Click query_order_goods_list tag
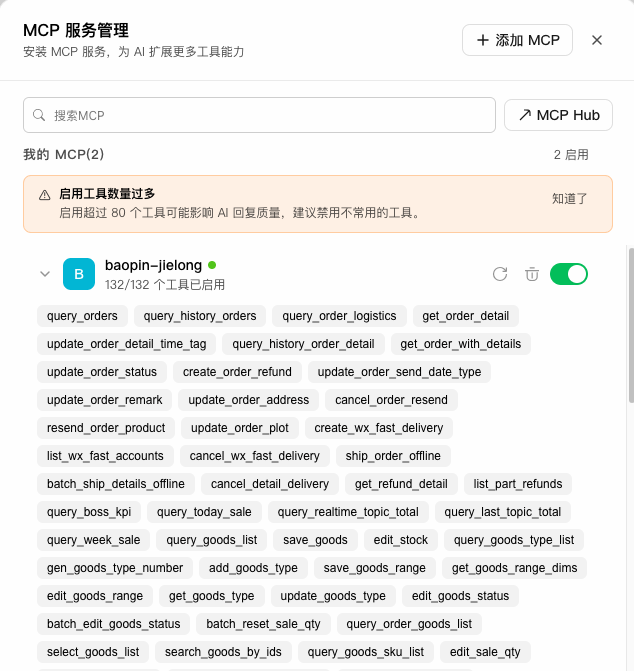This screenshot has width=634, height=671. (x=409, y=624)
